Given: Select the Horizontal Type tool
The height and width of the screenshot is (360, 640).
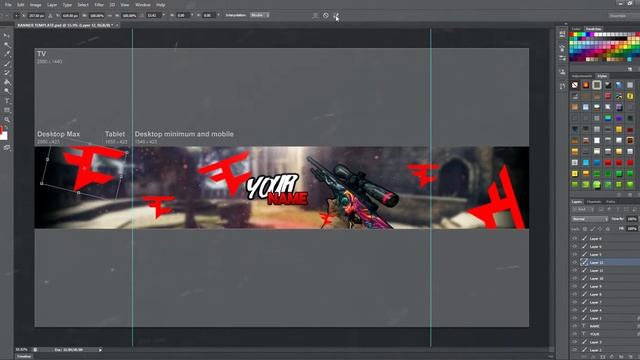Looking at the screenshot, I should click(x=7, y=101).
